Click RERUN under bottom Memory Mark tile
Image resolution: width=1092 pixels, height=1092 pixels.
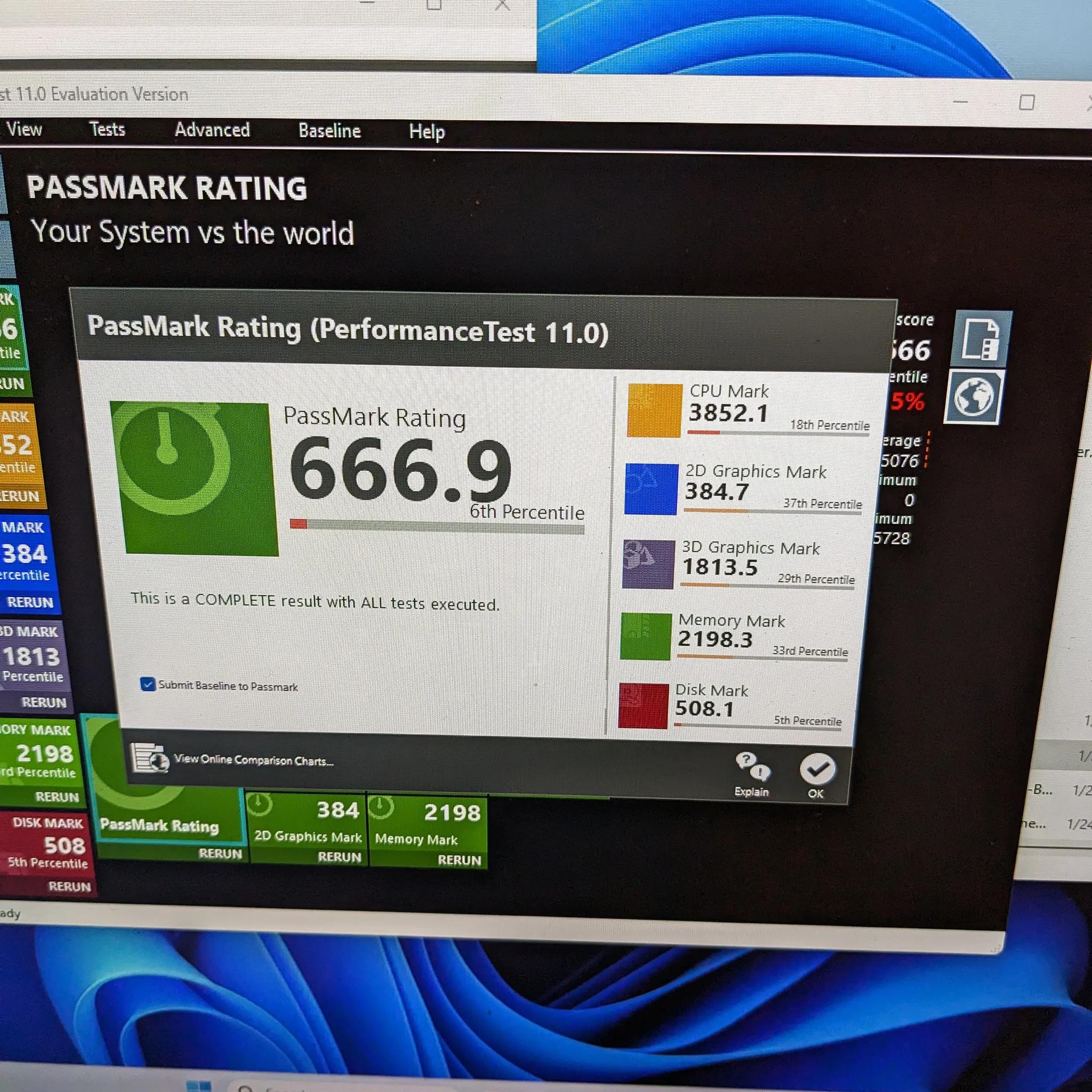pos(459,860)
